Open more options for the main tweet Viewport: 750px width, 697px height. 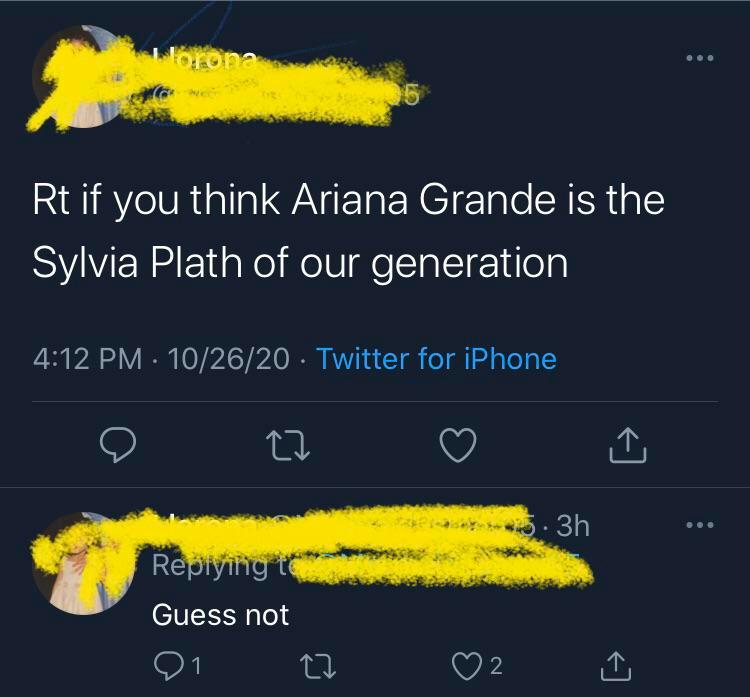point(700,59)
